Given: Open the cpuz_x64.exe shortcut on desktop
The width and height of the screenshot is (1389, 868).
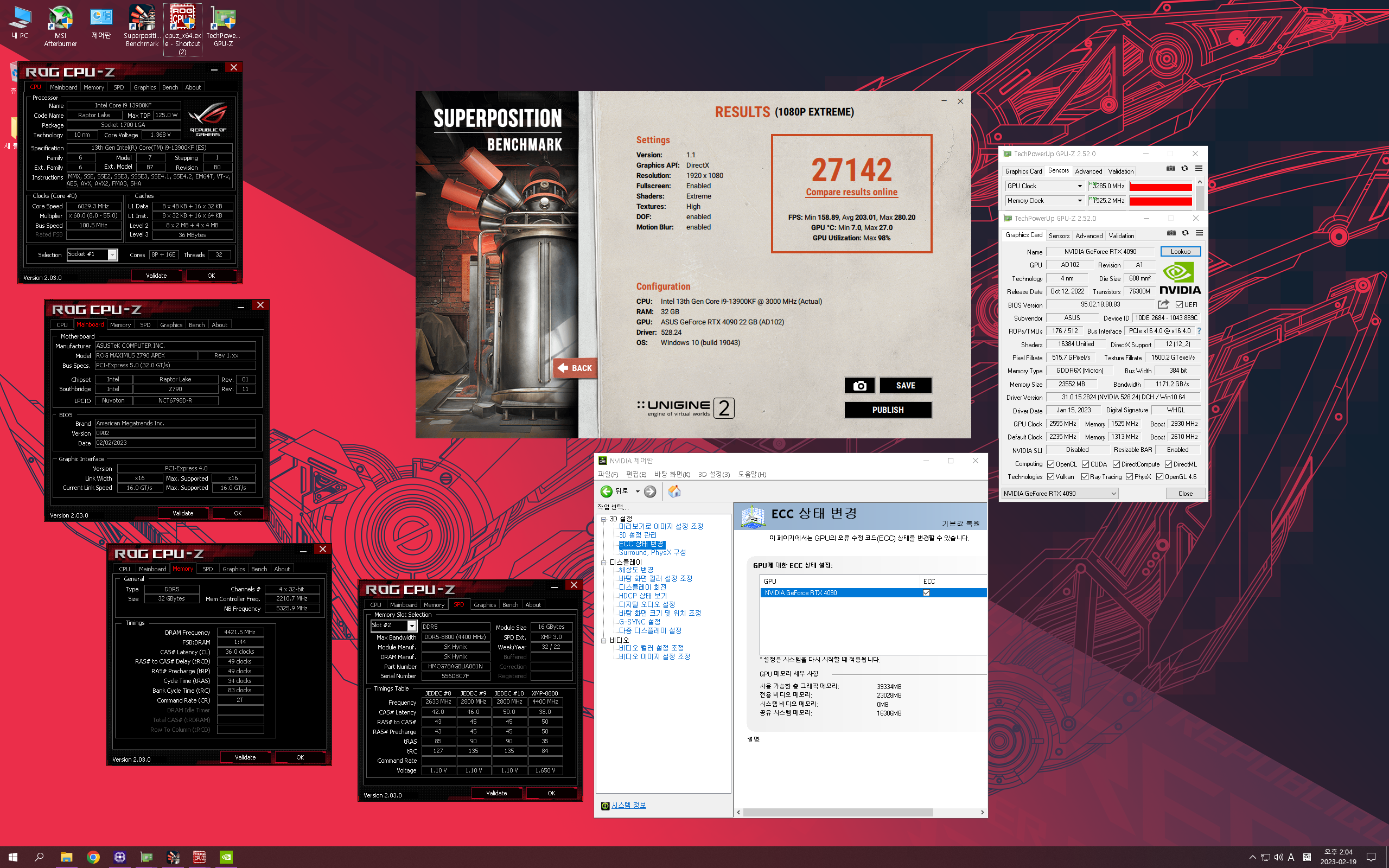Looking at the screenshot, I should pyautogui.click(x=182, y=30).
